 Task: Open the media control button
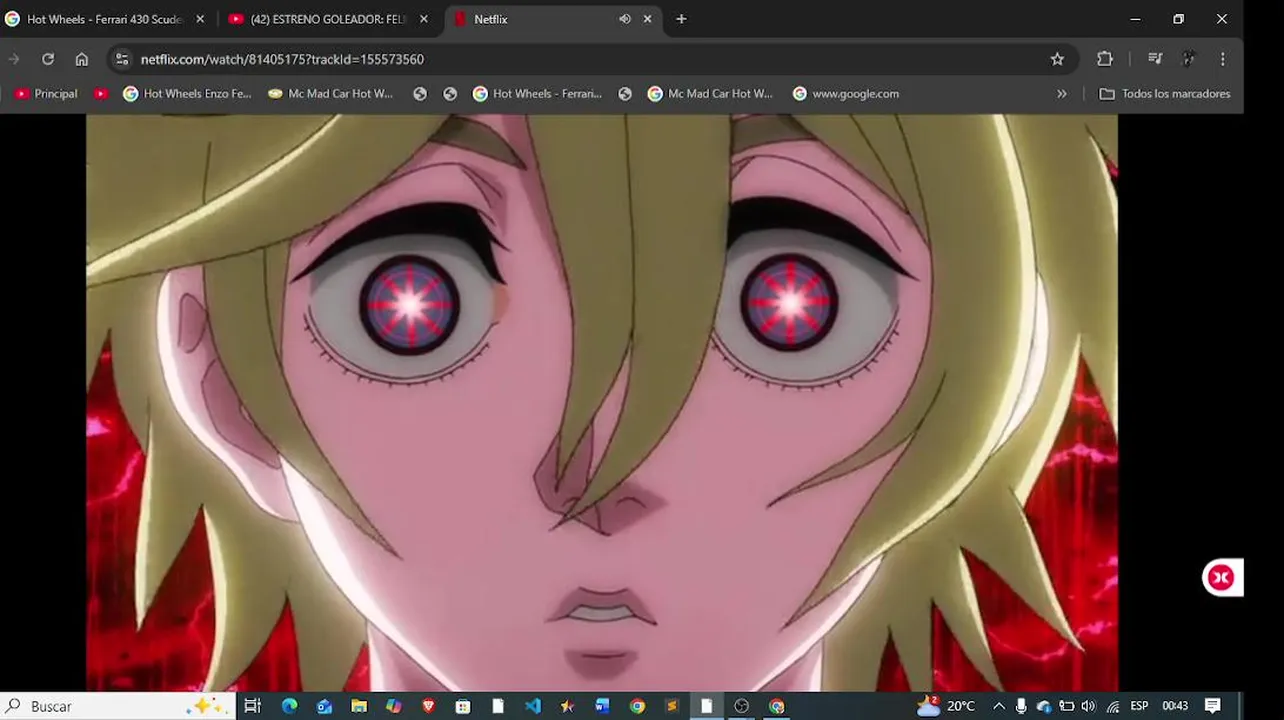pyautogui.click(x=1155, y=59)
